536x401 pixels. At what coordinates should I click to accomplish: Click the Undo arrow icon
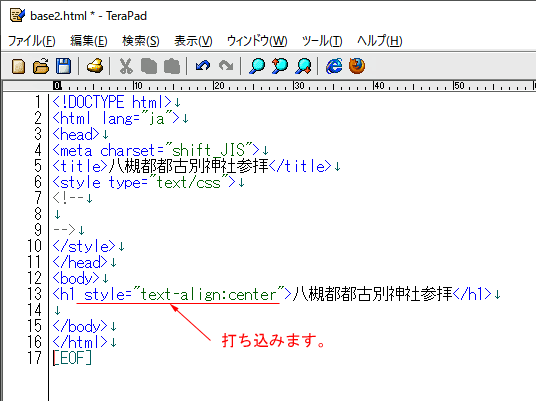coord(203,66)
